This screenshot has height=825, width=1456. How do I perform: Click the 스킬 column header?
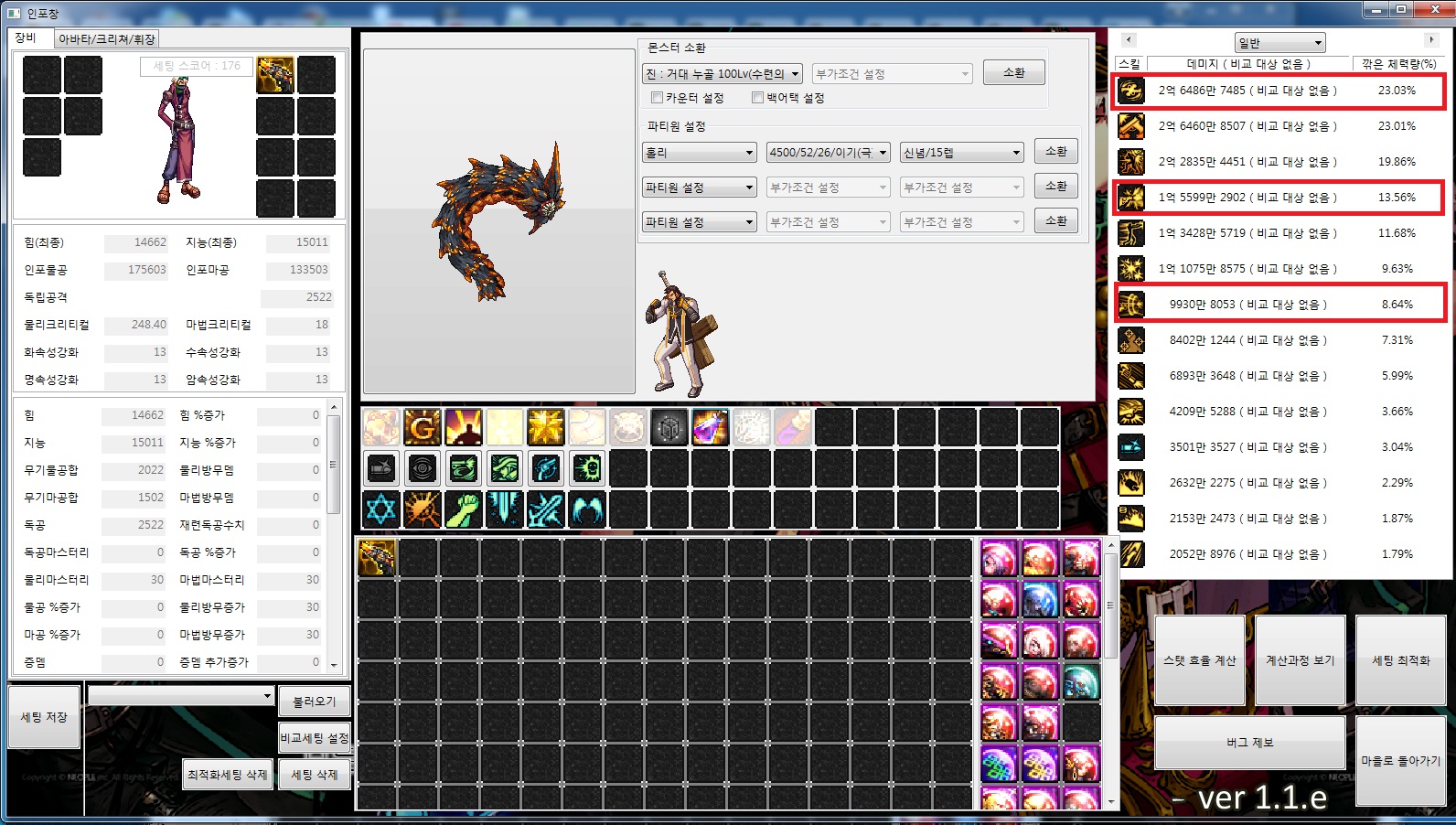(x=1129, y=64)
